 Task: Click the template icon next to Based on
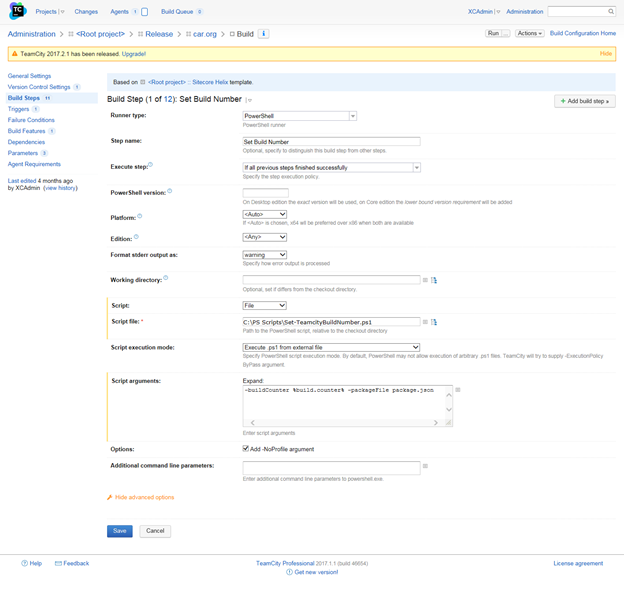coord(142,82)
